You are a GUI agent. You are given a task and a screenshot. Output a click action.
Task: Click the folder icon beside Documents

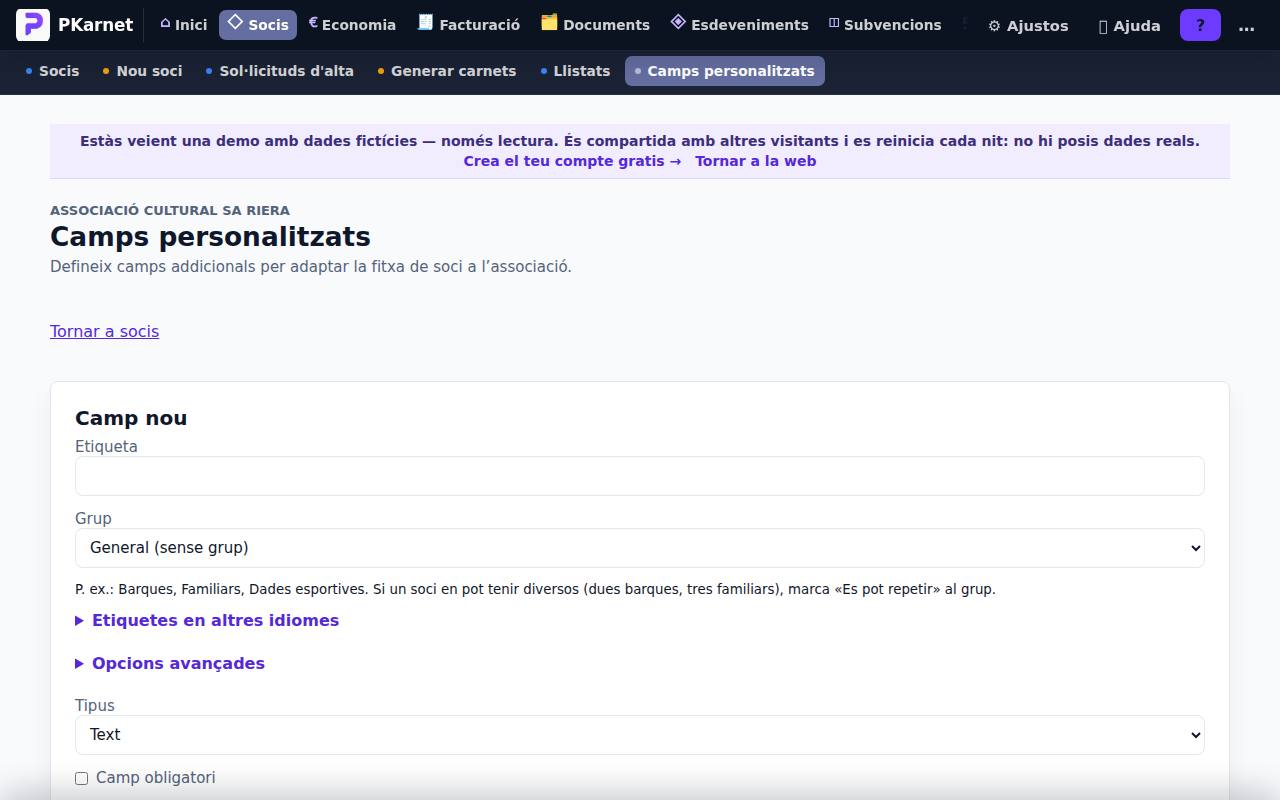549,22
